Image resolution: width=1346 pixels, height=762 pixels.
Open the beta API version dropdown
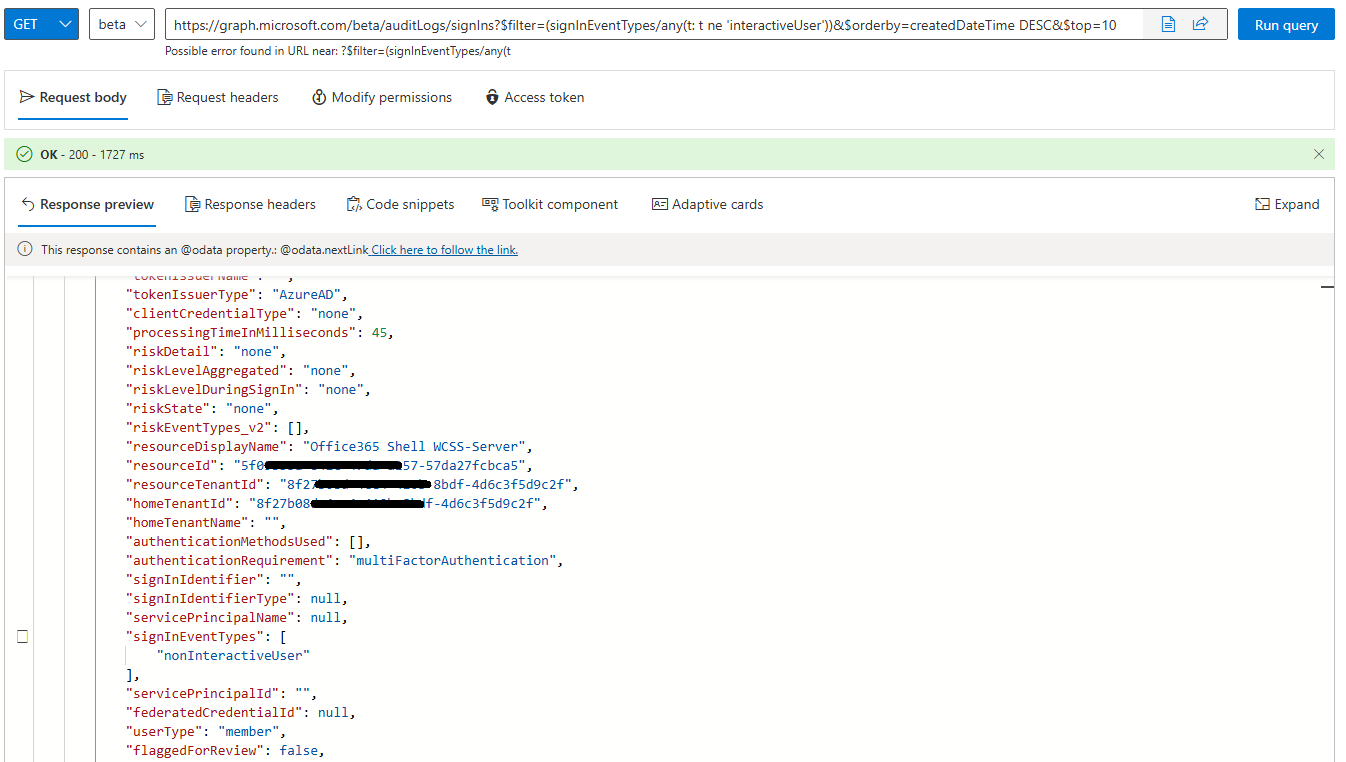(121, 22)
